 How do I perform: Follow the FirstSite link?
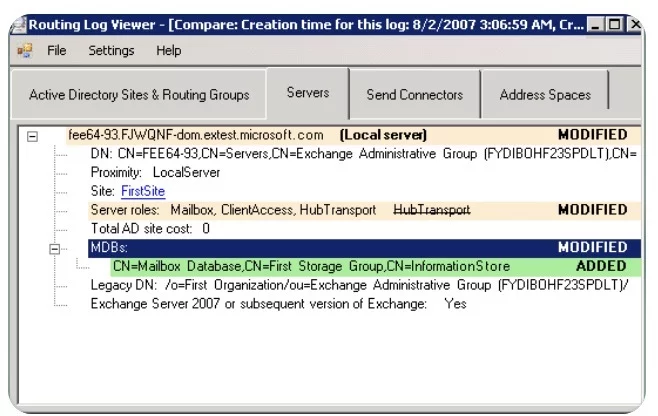click(143, 191)
